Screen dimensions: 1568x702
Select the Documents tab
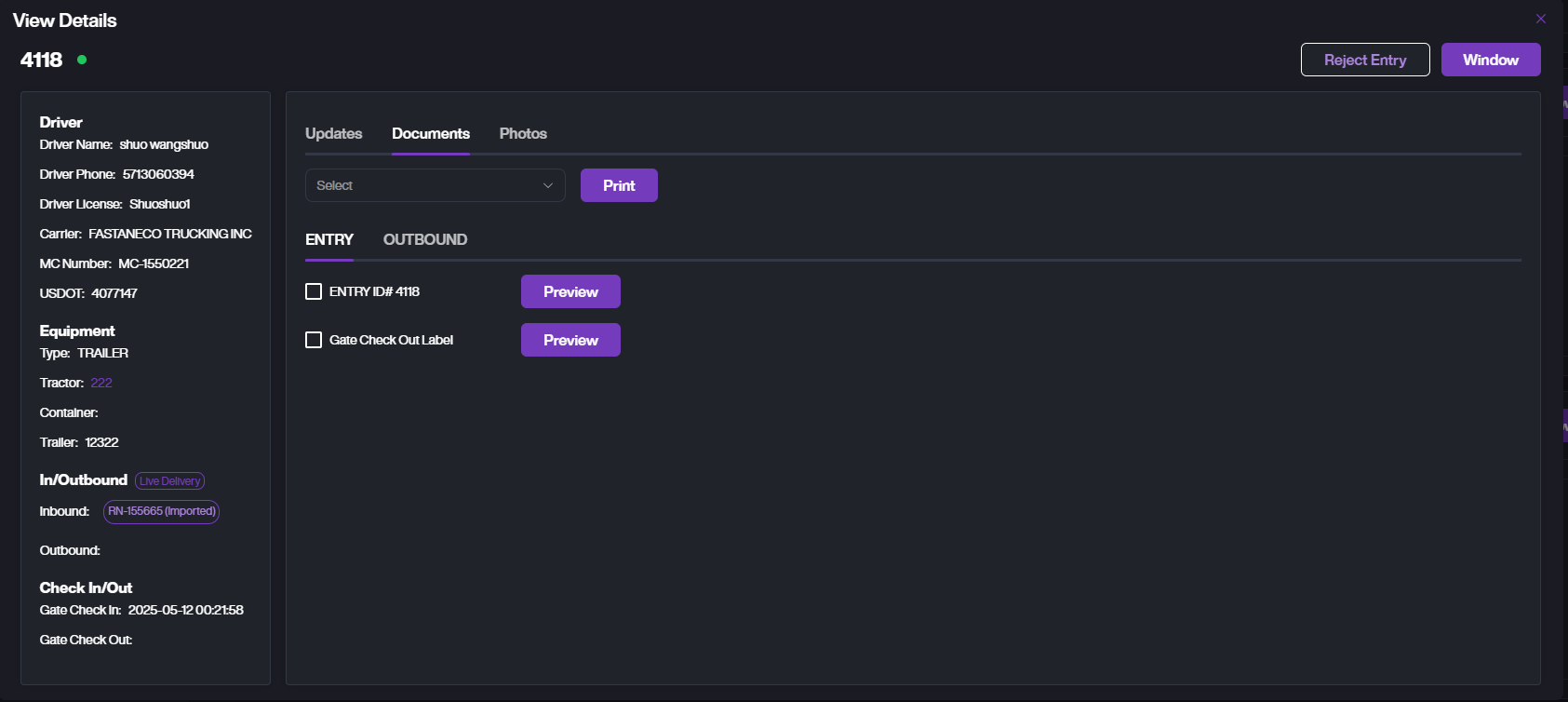(430, 134)
